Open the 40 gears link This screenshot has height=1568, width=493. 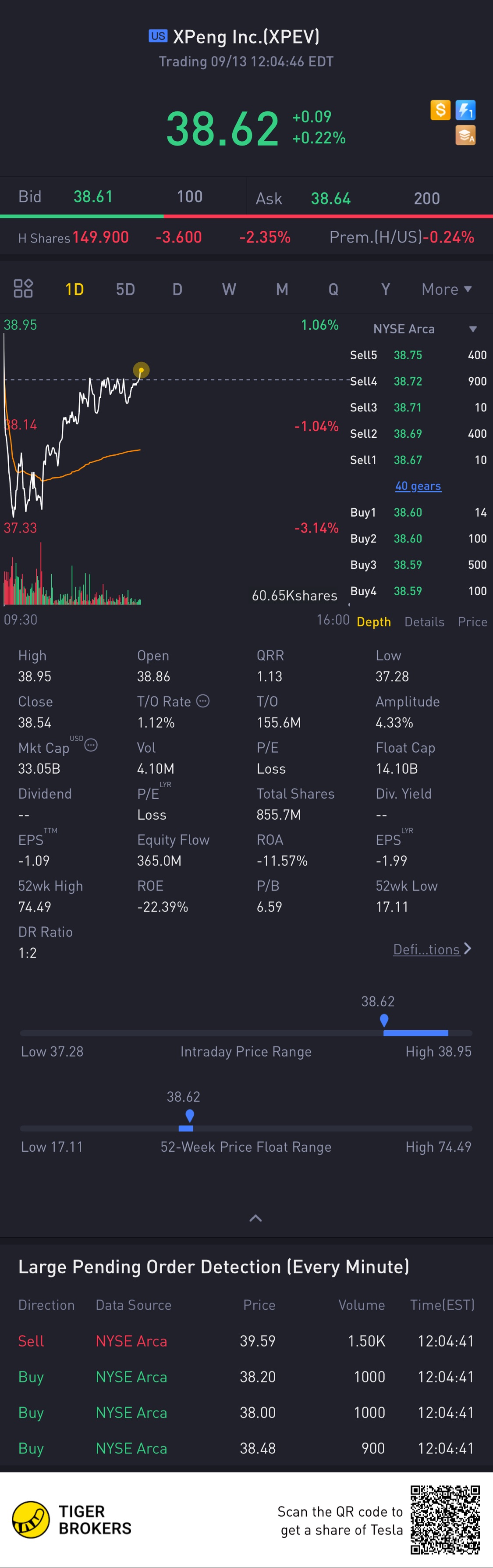click(x=418, y=486)
